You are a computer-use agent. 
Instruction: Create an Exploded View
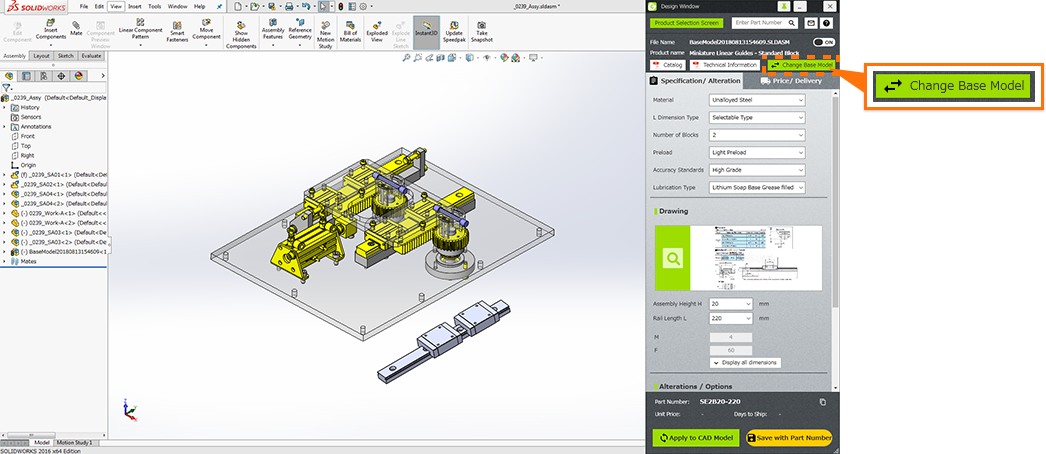pos(377,31)
